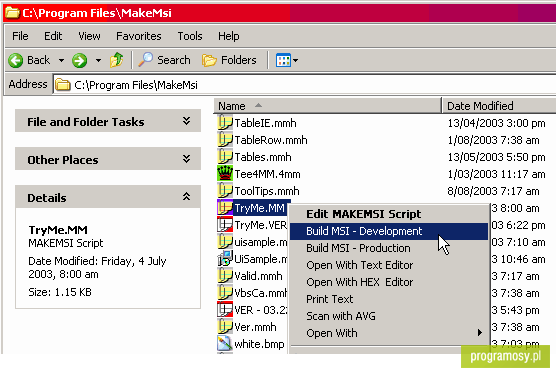Choose Build MSI - Production

[389, 248]
